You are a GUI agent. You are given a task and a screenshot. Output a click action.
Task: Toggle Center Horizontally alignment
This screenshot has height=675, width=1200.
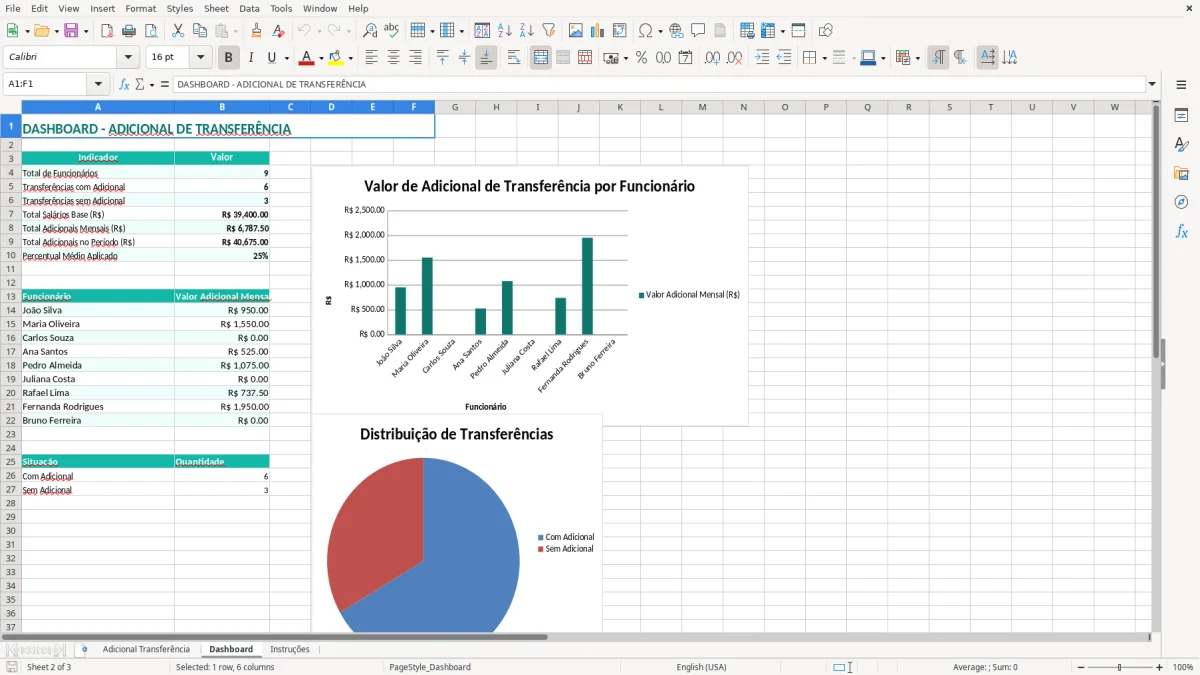click(x=393, y=58)
